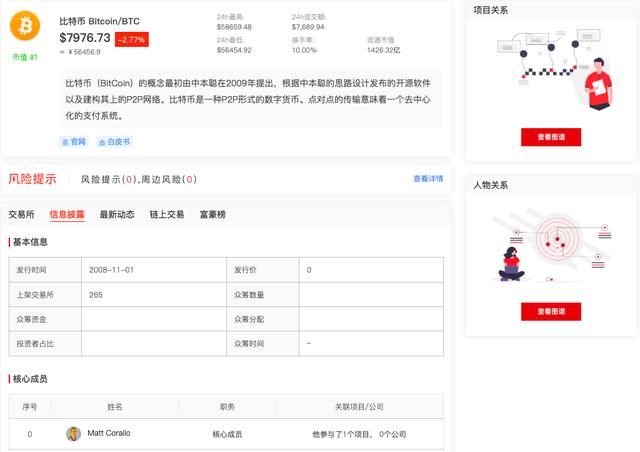This screenshot has width=640, height=452.
Task: Click the 风险提示(0),周边风险(0) text
Action: tap(139, 179)
